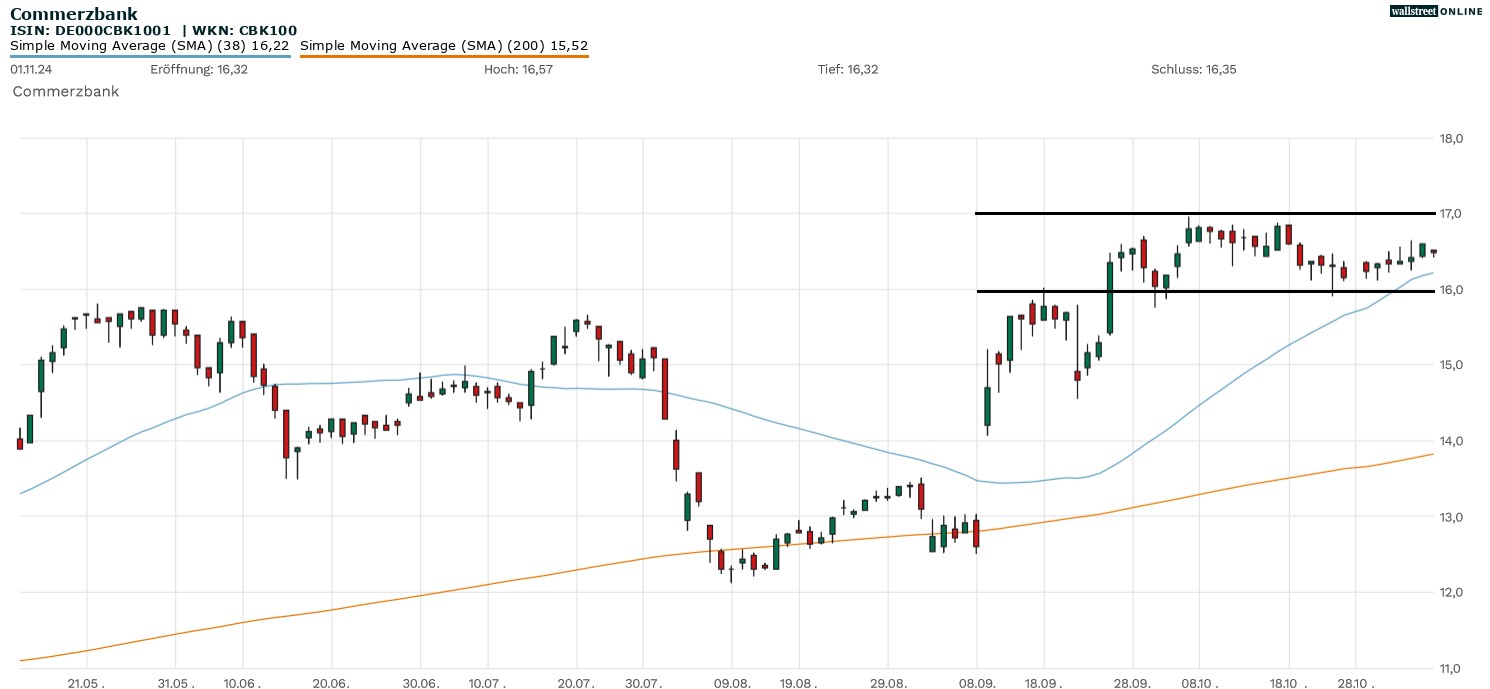This screenshot has height=689, width=1490.
Task: Click the 30.07. date axis label
Action: click(643, 684)
